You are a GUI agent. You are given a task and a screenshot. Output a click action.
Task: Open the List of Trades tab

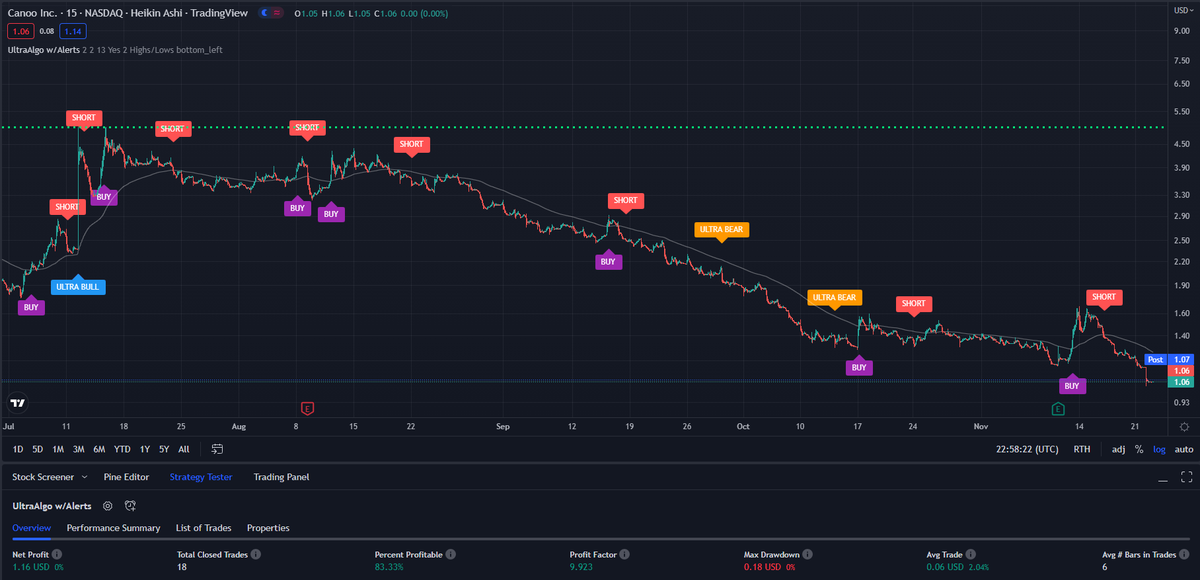pos(203,527)
